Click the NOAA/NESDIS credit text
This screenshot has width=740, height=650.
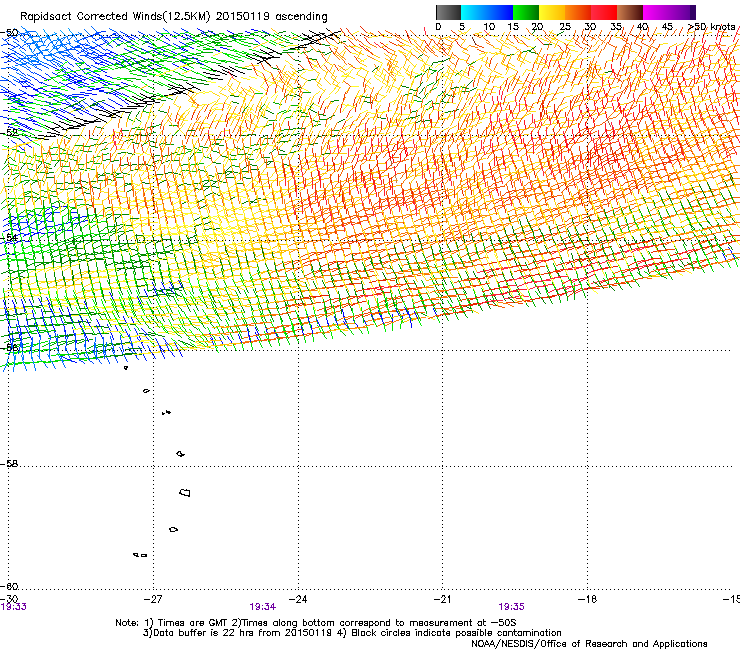click(x=589, y=644)
